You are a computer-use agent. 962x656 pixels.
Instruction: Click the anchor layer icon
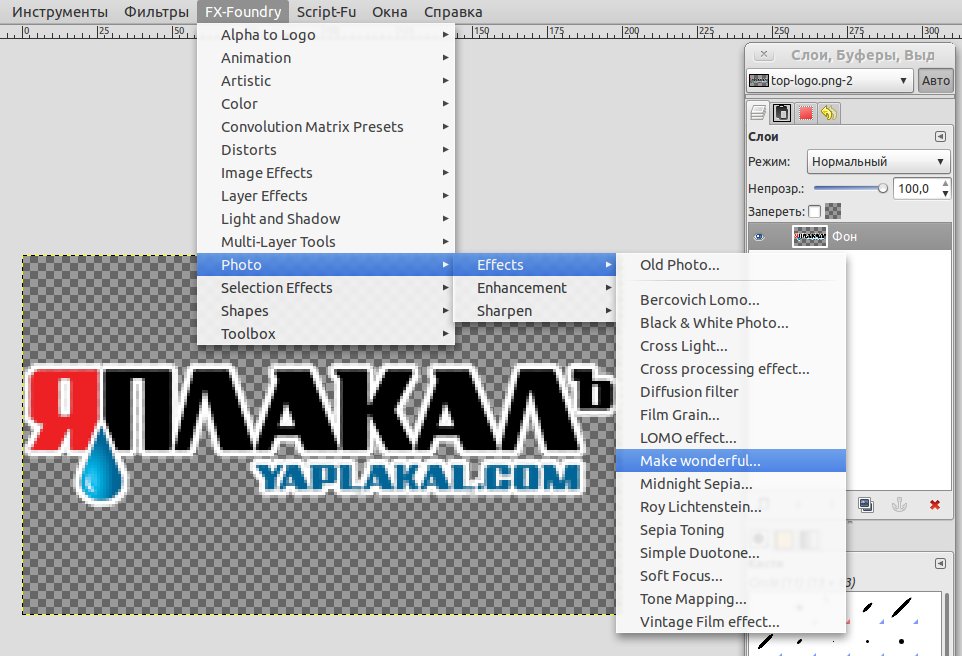pyautogui.click(x=899, y=505)
